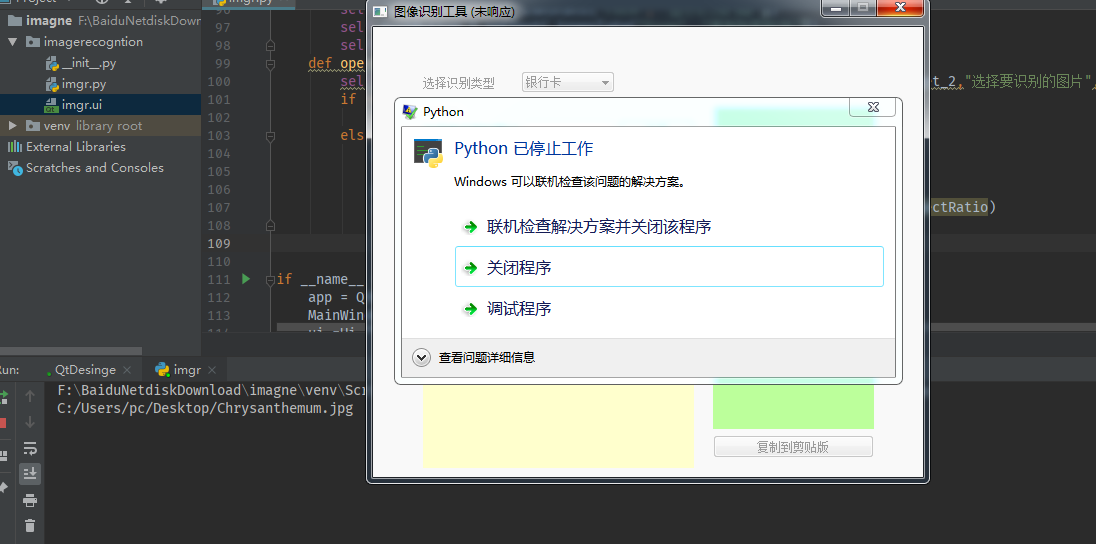Select the imgr.py tree item
The height and width of the screenshot is (544, 1096).
coord(101,84)
